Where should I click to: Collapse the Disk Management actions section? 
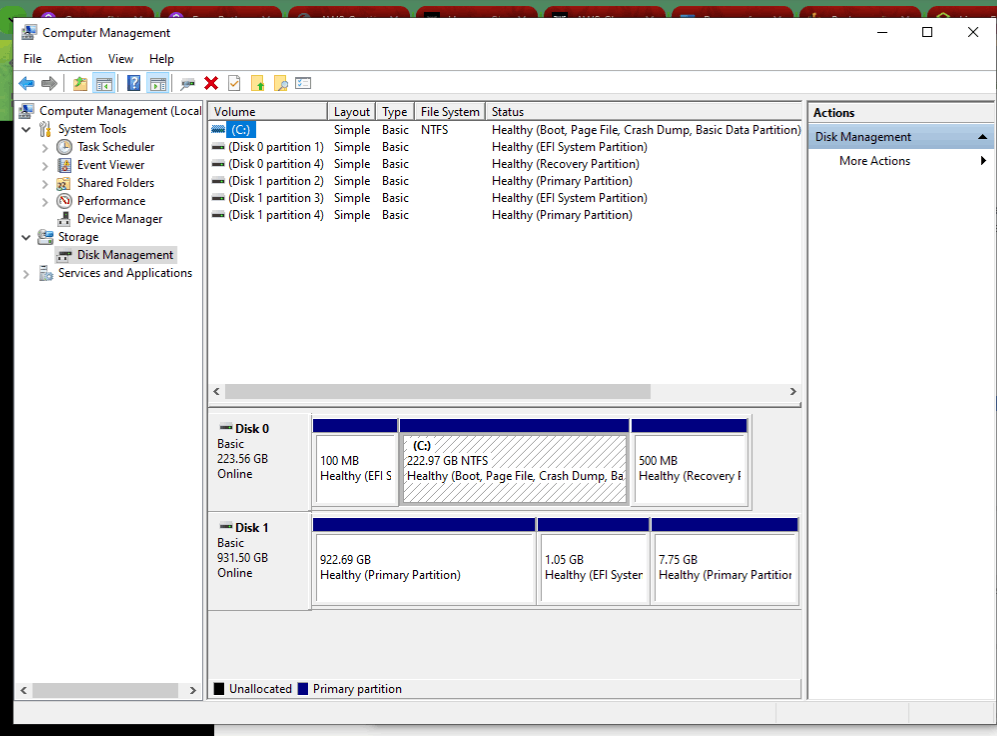pyautogui.click(x=982, y=137)
